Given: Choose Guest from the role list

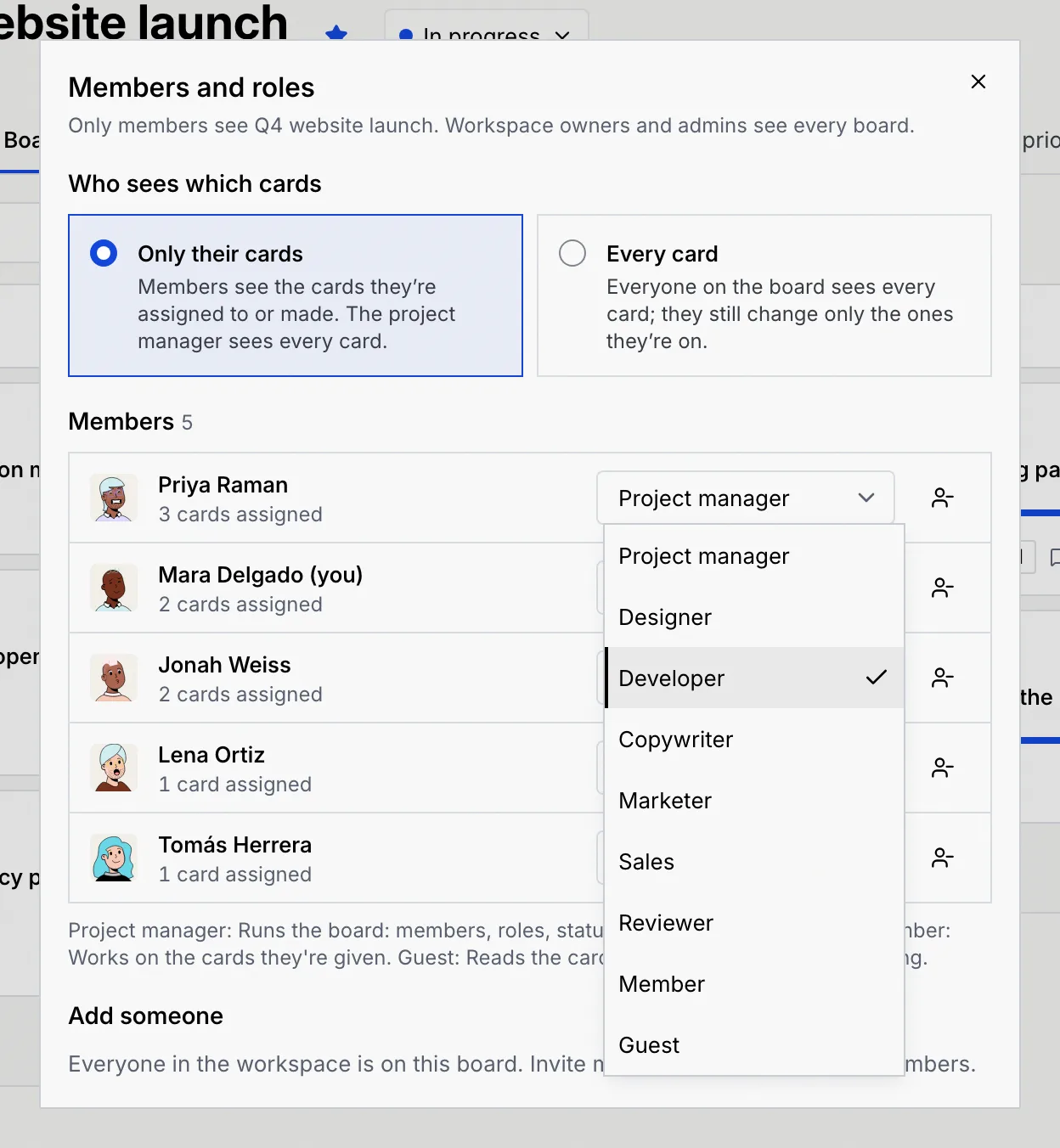Looking at the screenshot, I should pyautogui.click(x=754, y=1045).
